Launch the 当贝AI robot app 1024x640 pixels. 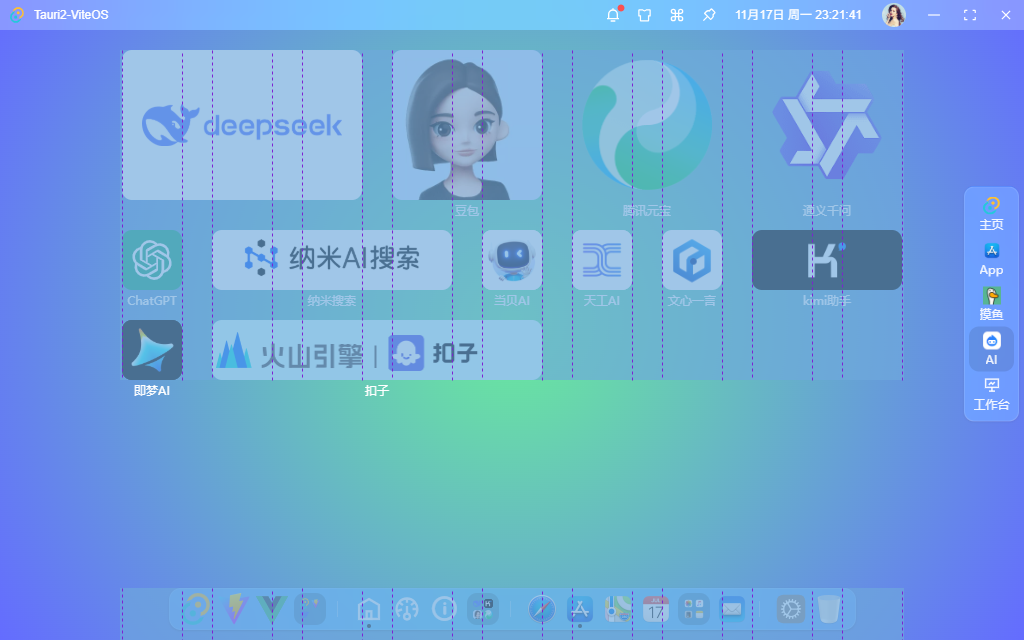[512, 259]
